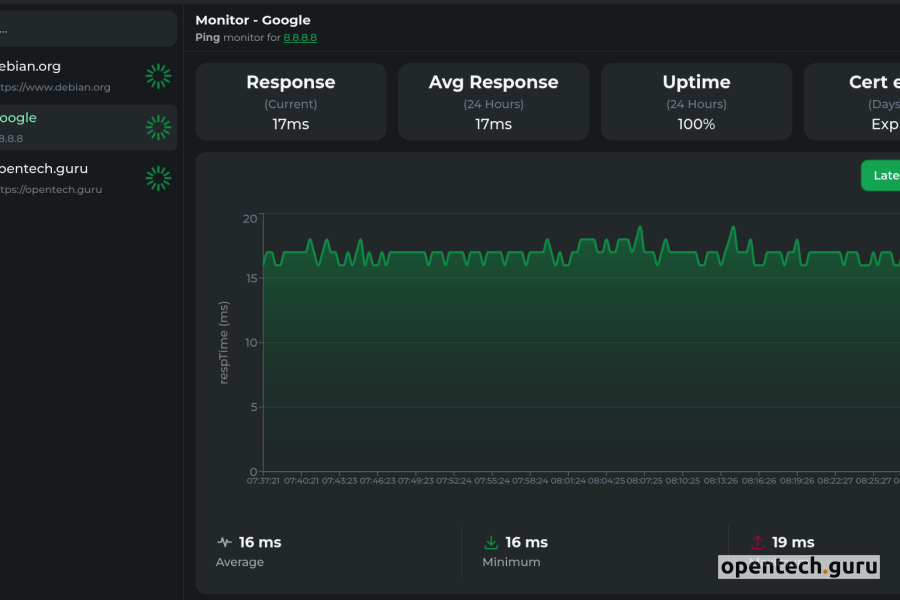
Task: Click the 07:37:21 timestamp on the axis
Action: (x=262, y=479)
